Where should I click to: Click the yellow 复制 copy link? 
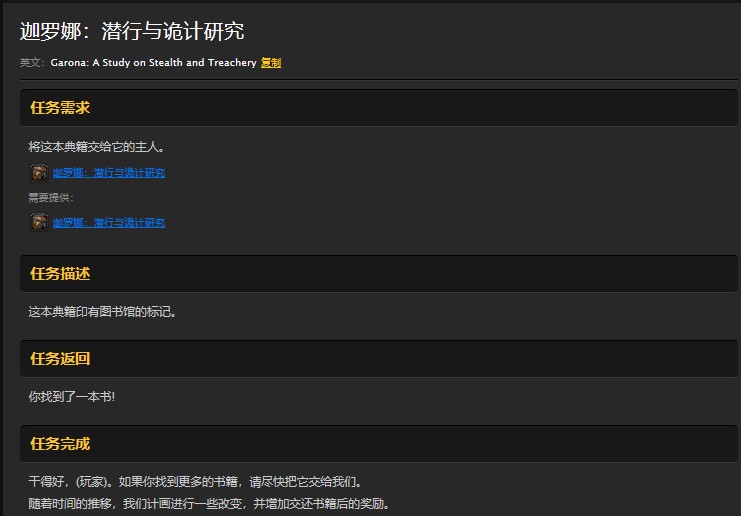click(x=271, y=63)
